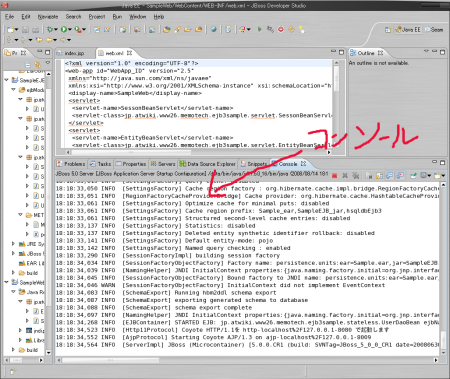Screen dimensions: 450x379
Task: Switch to the Java EE perspective
Action: pos(408,30)
